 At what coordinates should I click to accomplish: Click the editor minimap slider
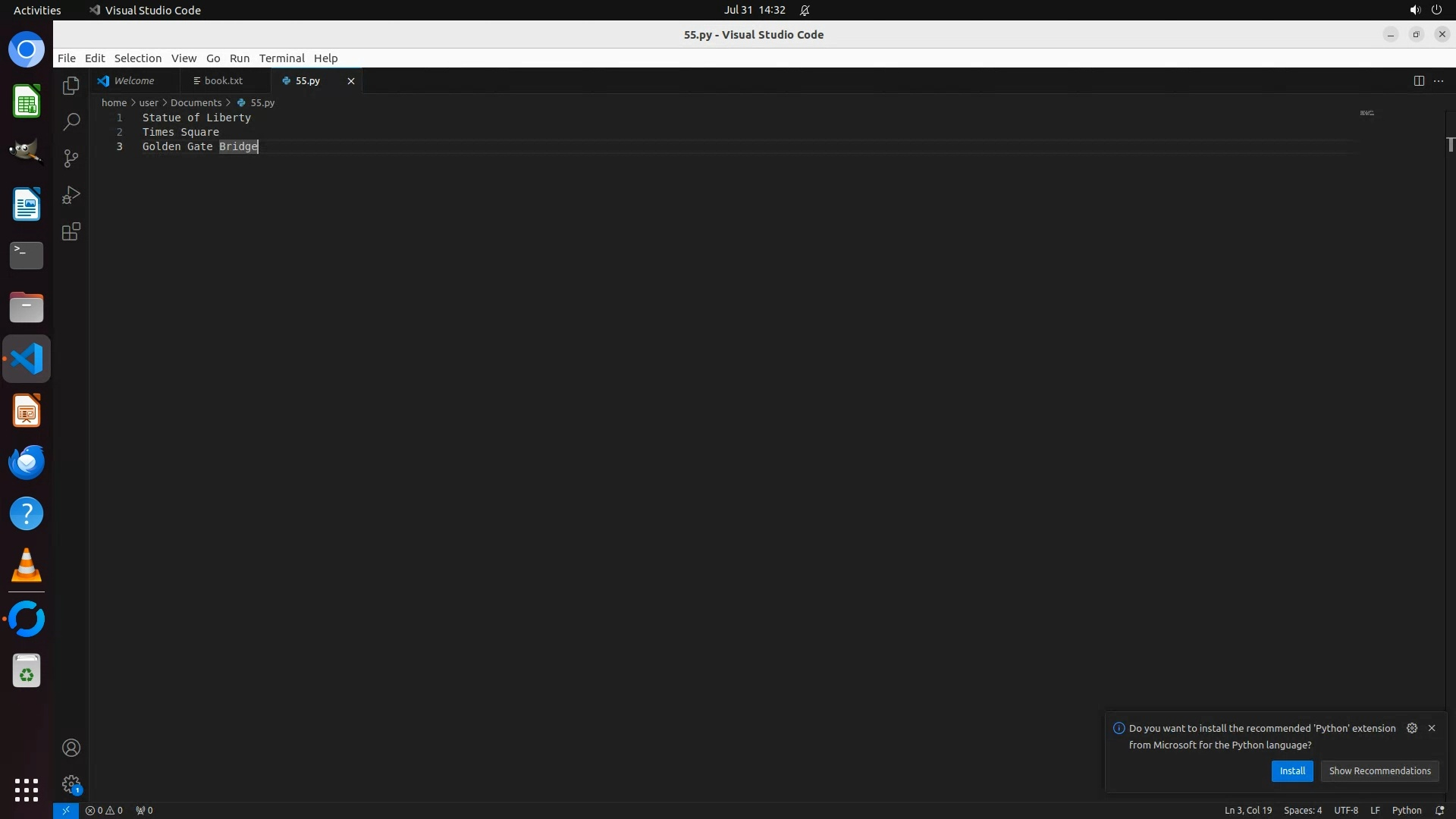(x=1367, y=114)
